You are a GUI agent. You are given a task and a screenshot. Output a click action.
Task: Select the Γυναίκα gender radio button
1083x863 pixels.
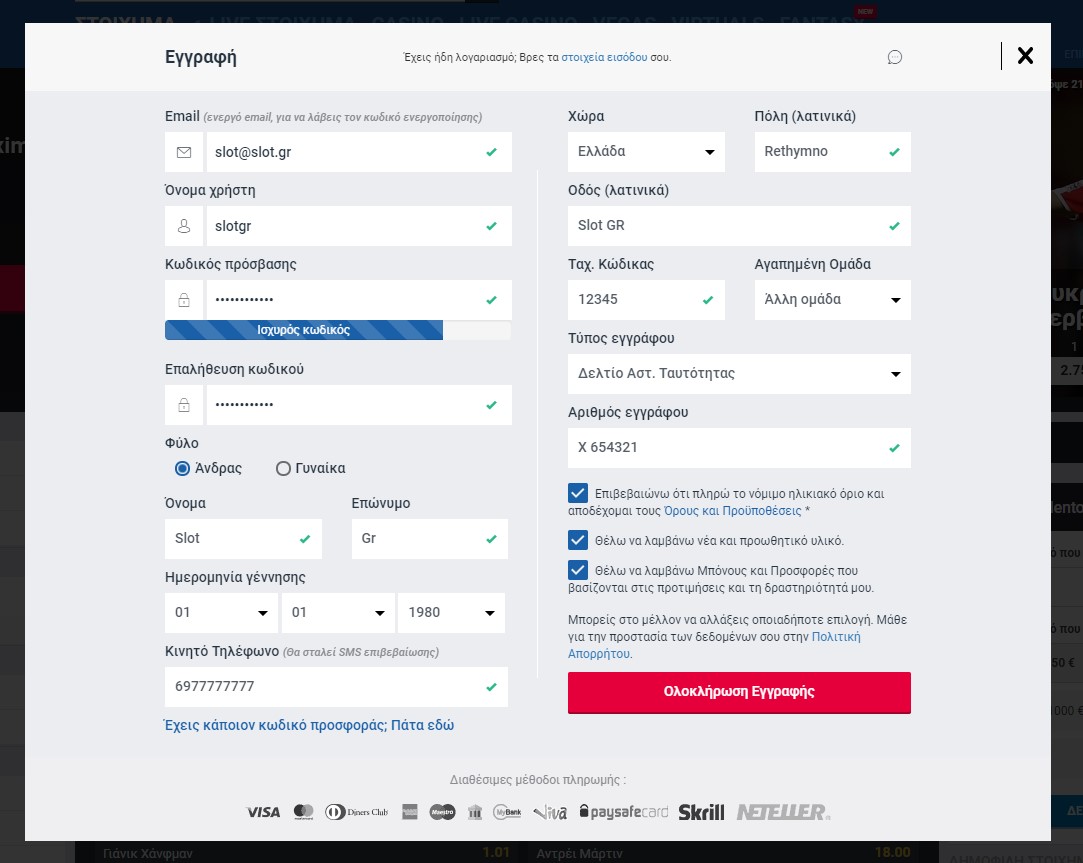tap(283, 468)
